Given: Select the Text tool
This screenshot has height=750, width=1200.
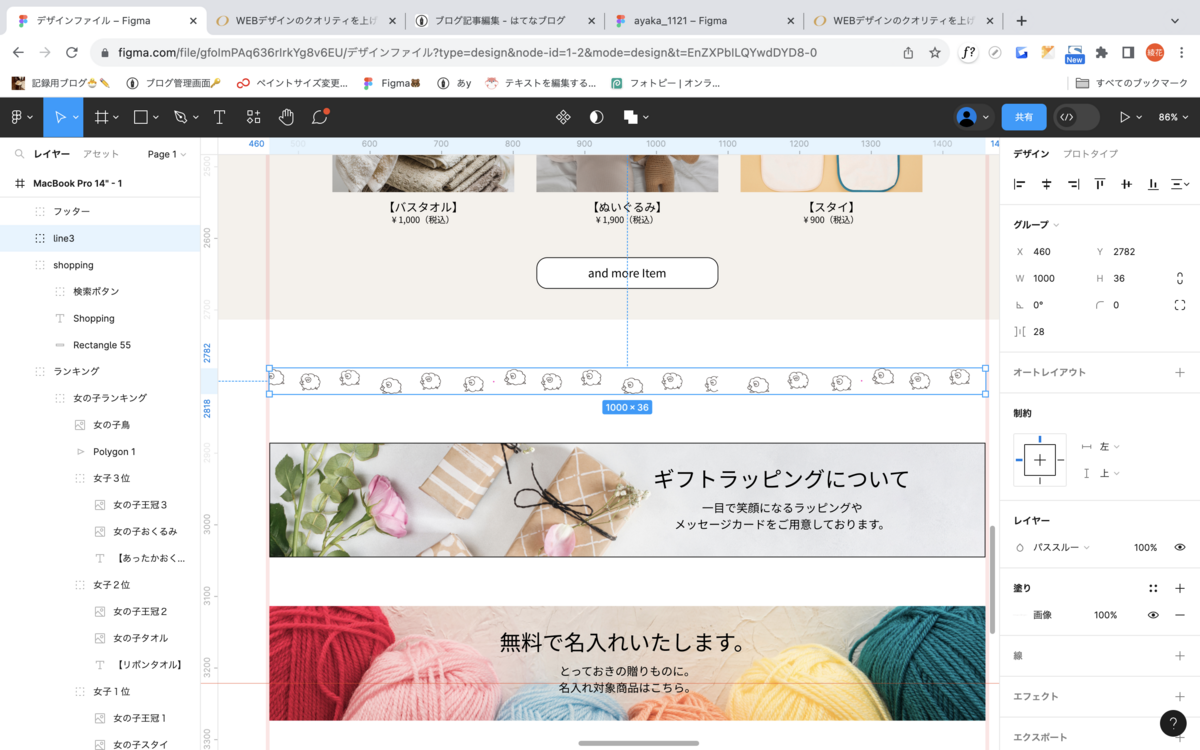Looking at the screenshot, I should [219, 117].
